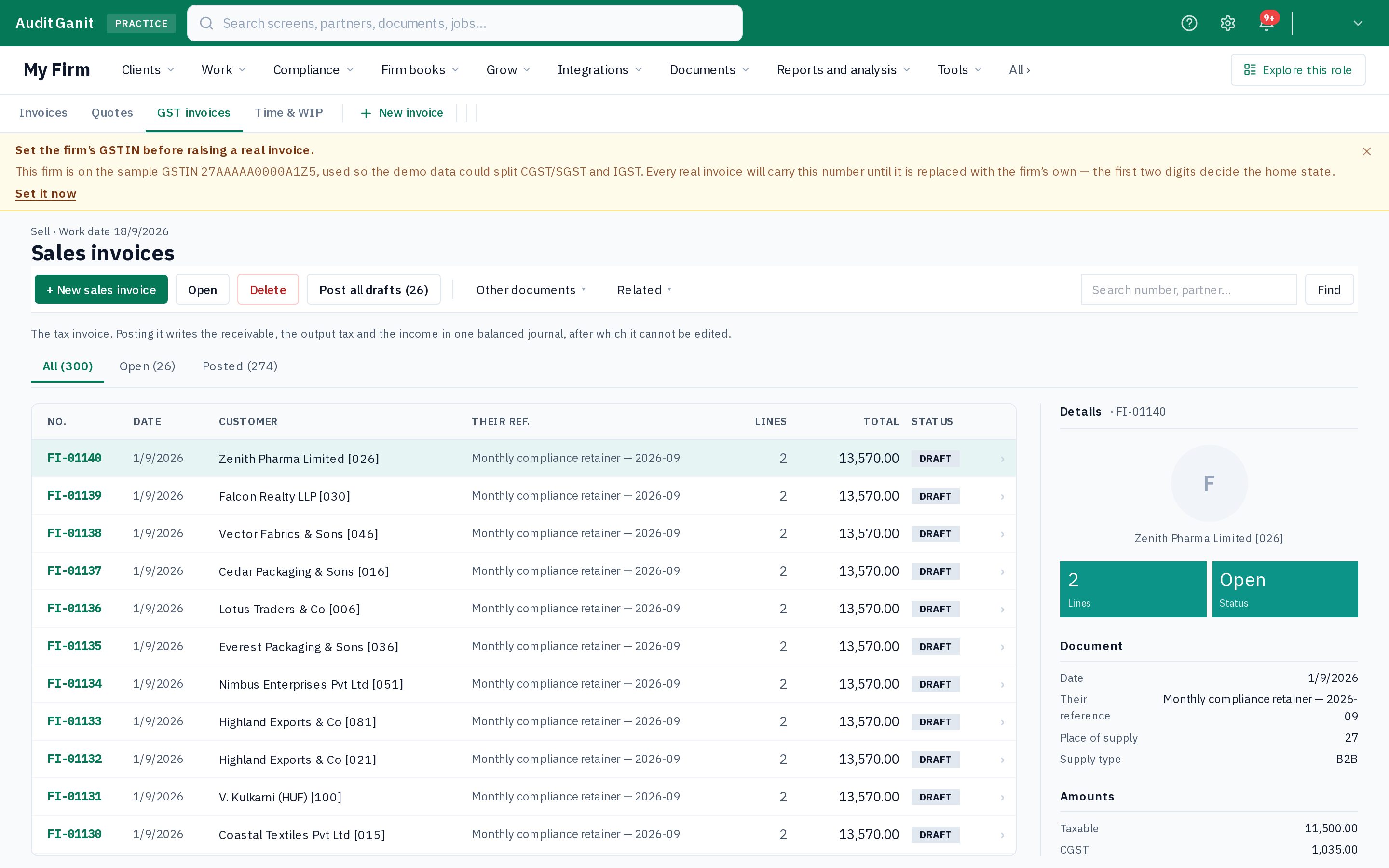Viewport: 1389px width, 868px height.
Task: Click plus icon beside New invoice
Action: [366, 113]
